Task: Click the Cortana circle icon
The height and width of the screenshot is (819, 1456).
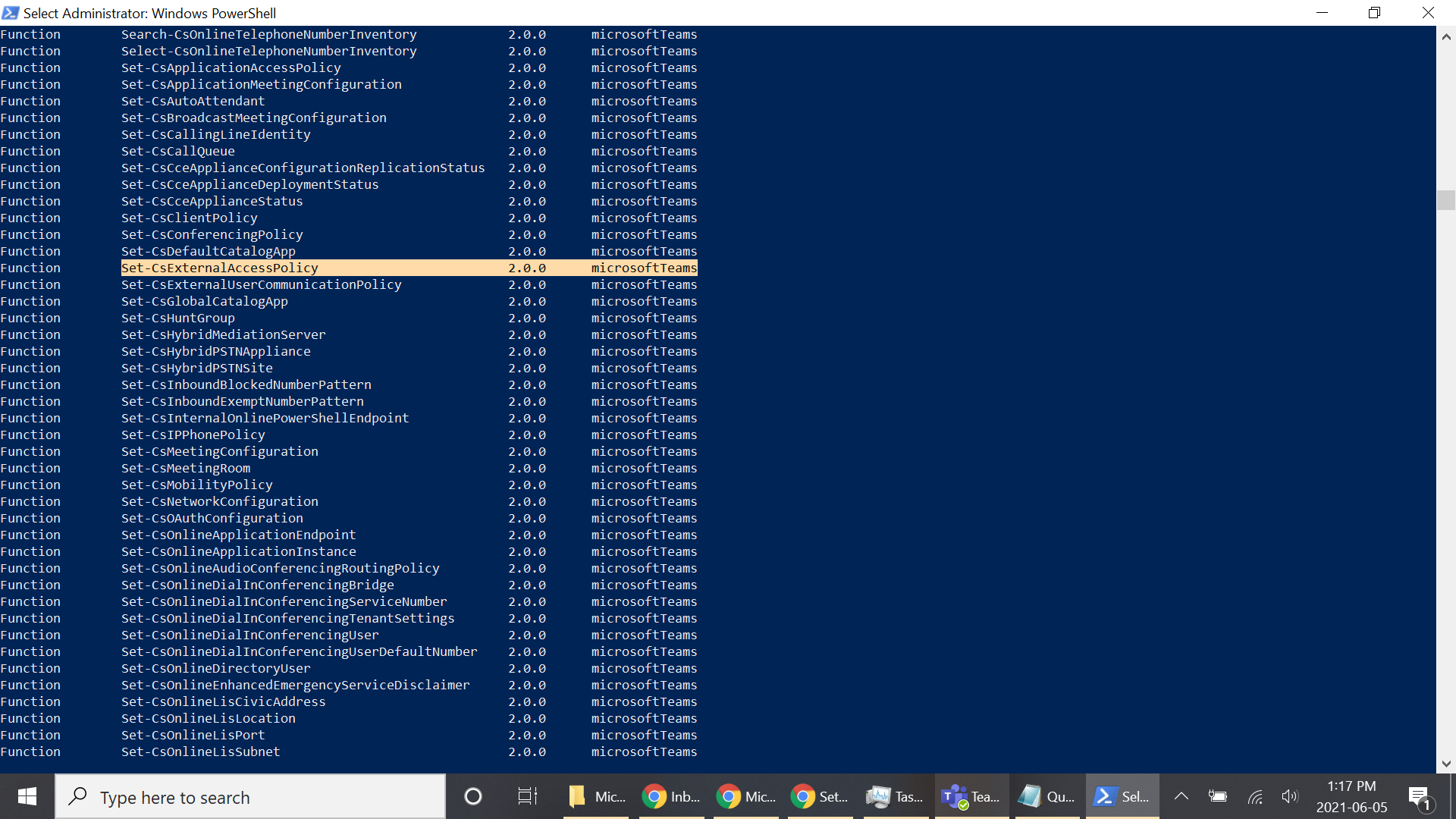Action: [x=473, y=796]
